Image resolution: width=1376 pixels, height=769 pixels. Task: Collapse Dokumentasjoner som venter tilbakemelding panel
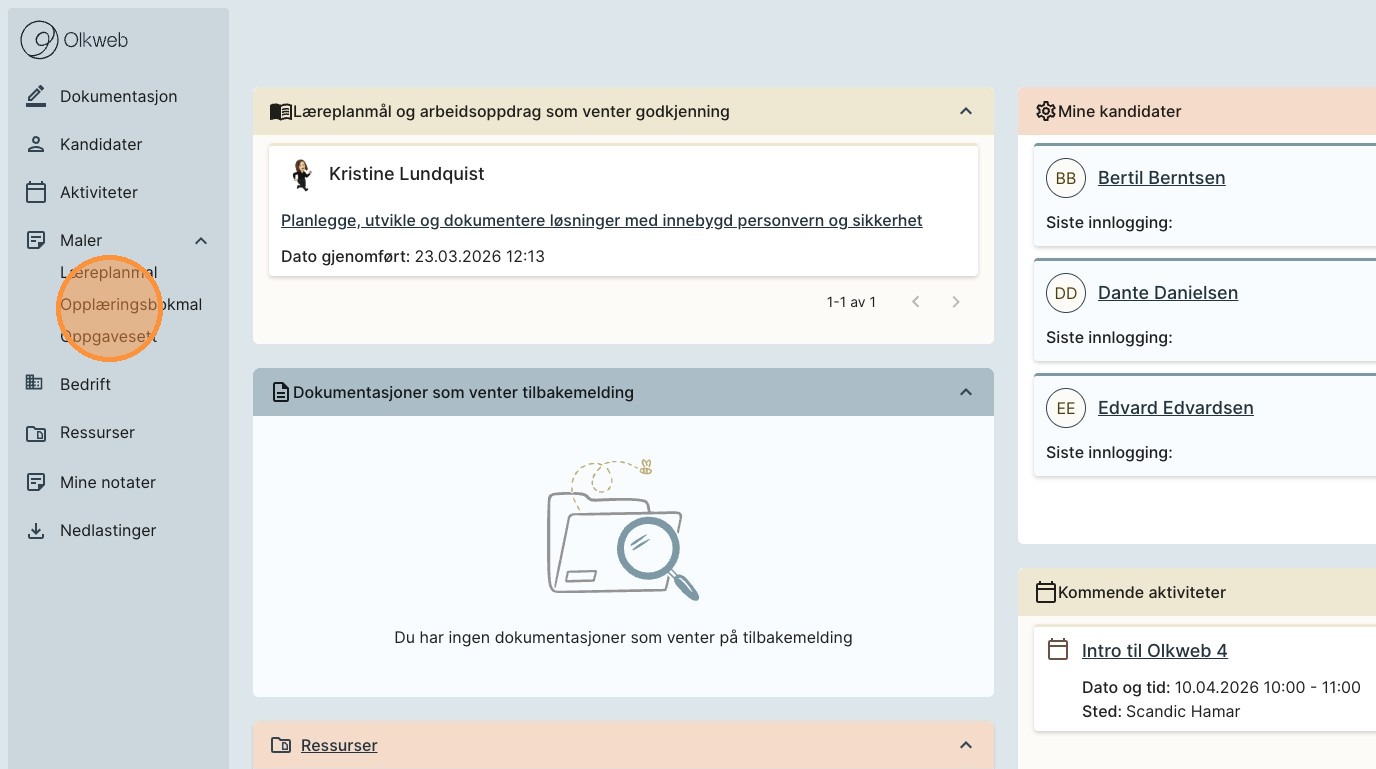coord(965,392)
